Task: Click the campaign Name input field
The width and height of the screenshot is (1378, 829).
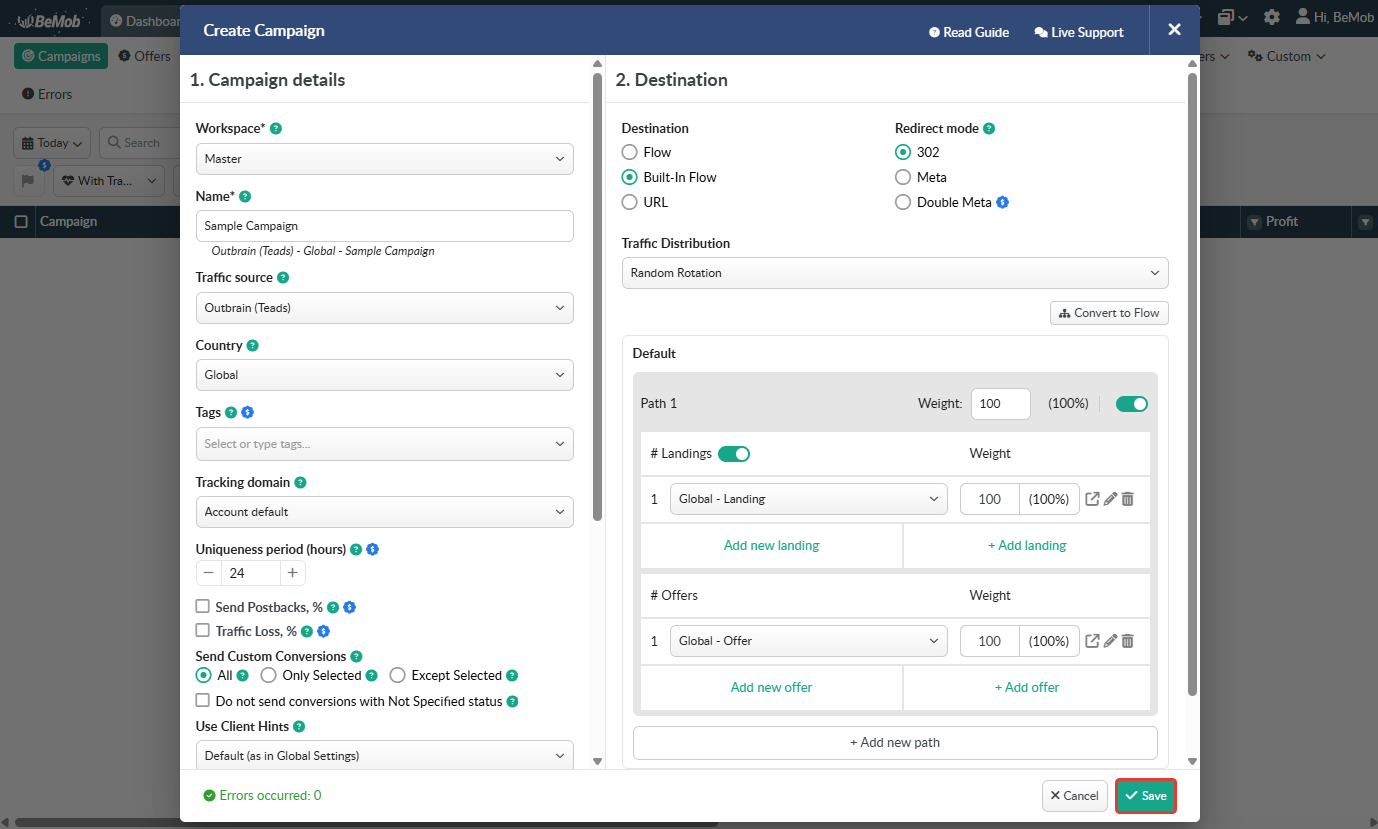Action: (384, 226)
